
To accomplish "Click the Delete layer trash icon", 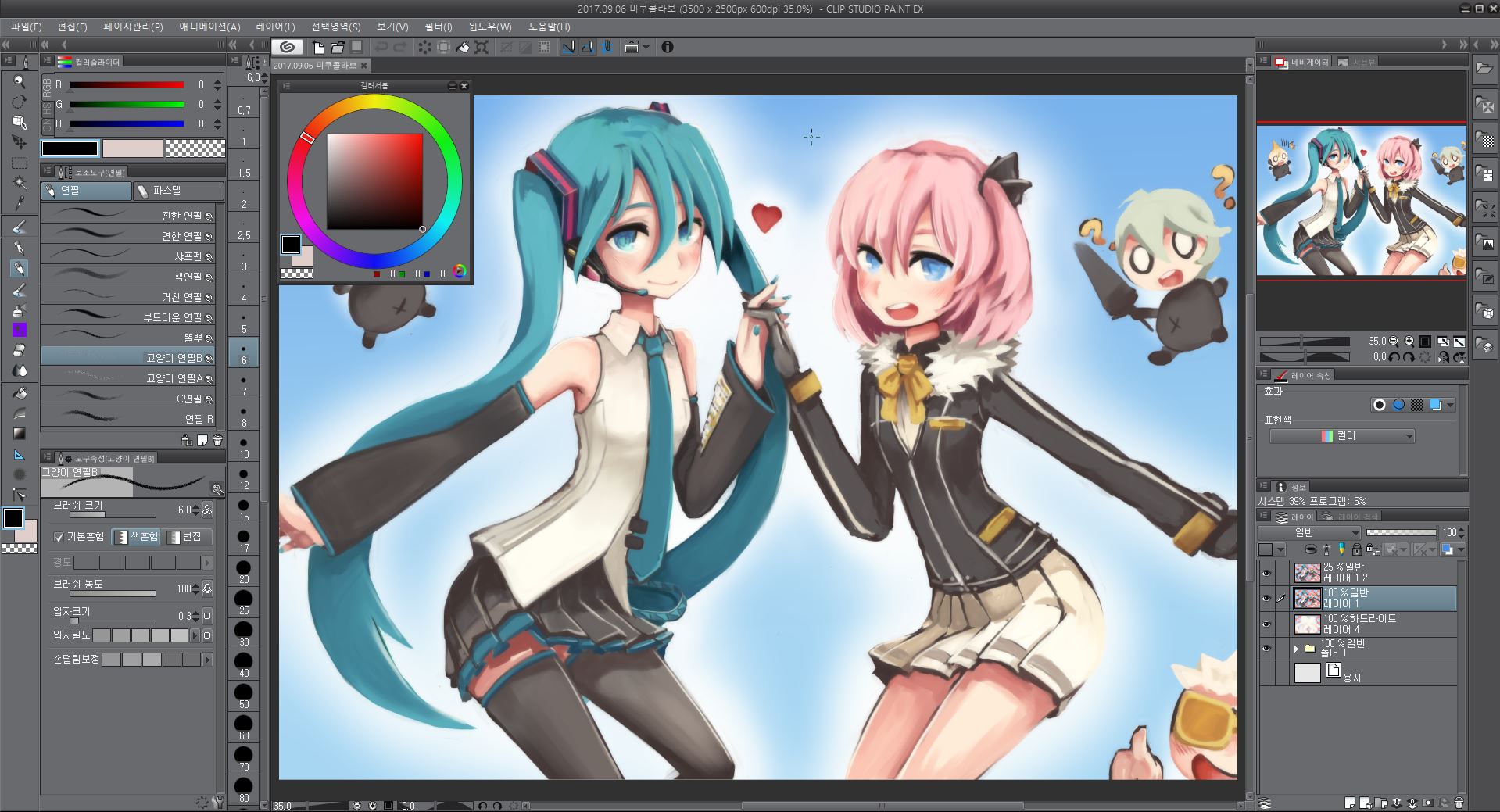I will pyautogui.click(x=1459, y=803).
